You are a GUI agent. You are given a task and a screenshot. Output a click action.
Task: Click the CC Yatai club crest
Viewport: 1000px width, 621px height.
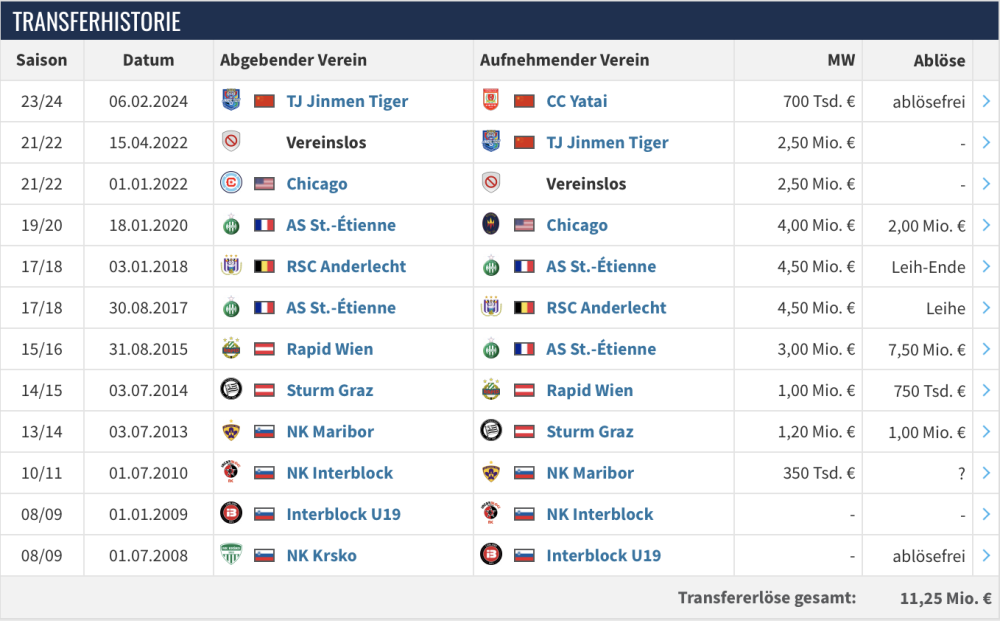491,101
